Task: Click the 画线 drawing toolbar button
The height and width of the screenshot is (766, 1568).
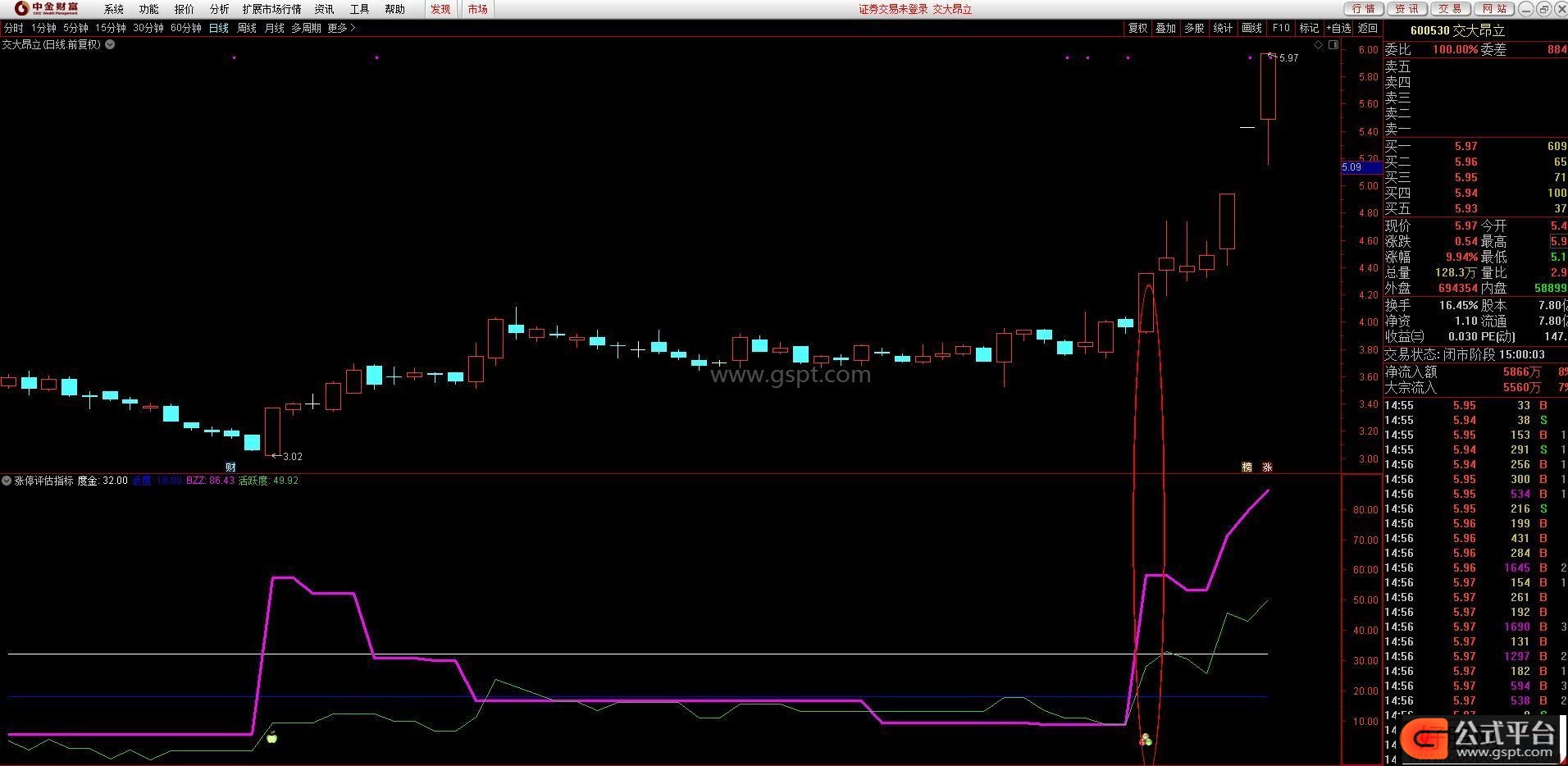Action: (1251, 28)
